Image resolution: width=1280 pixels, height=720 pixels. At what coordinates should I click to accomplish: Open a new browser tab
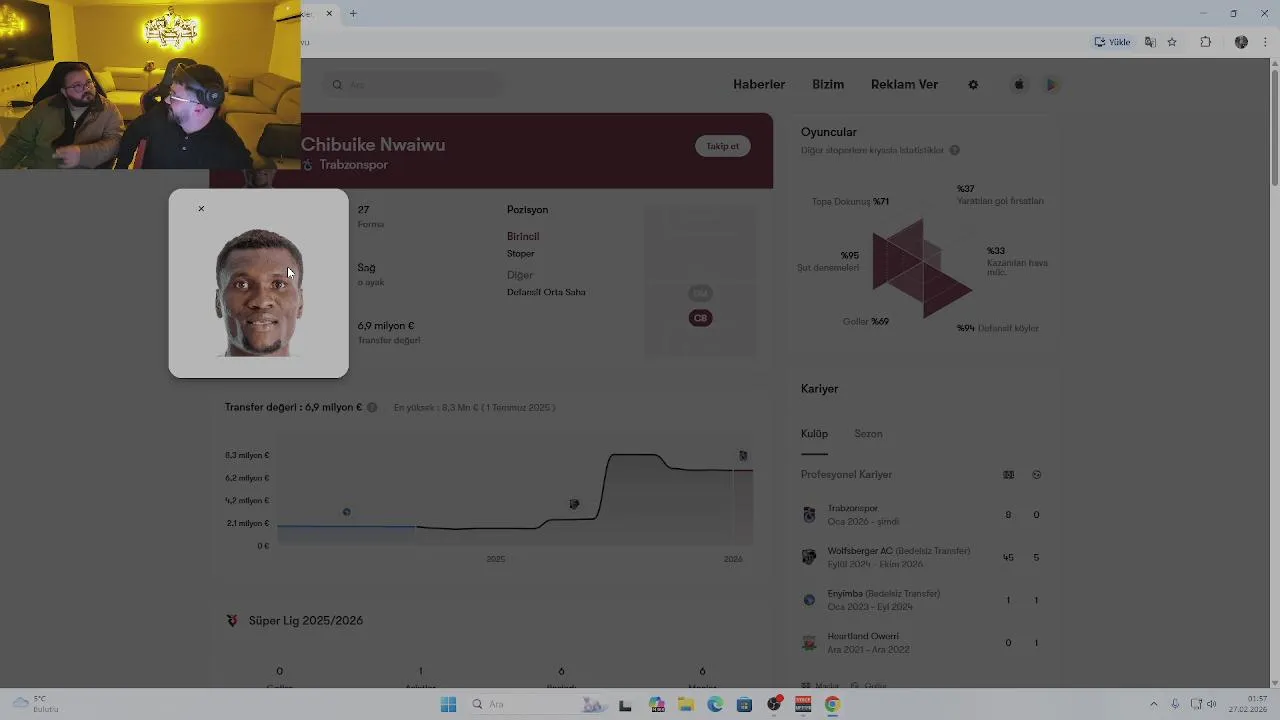353,13
